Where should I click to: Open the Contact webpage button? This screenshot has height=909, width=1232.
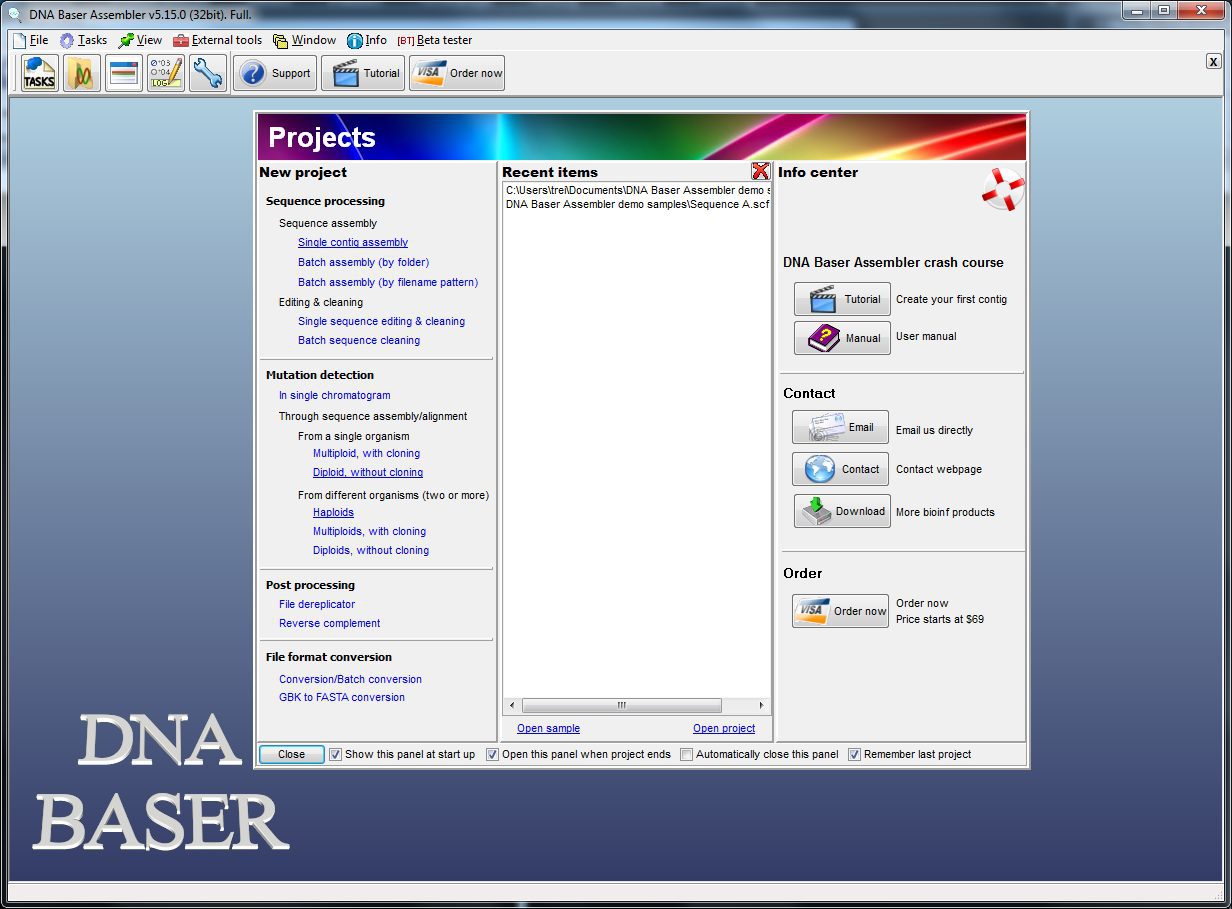840,469
